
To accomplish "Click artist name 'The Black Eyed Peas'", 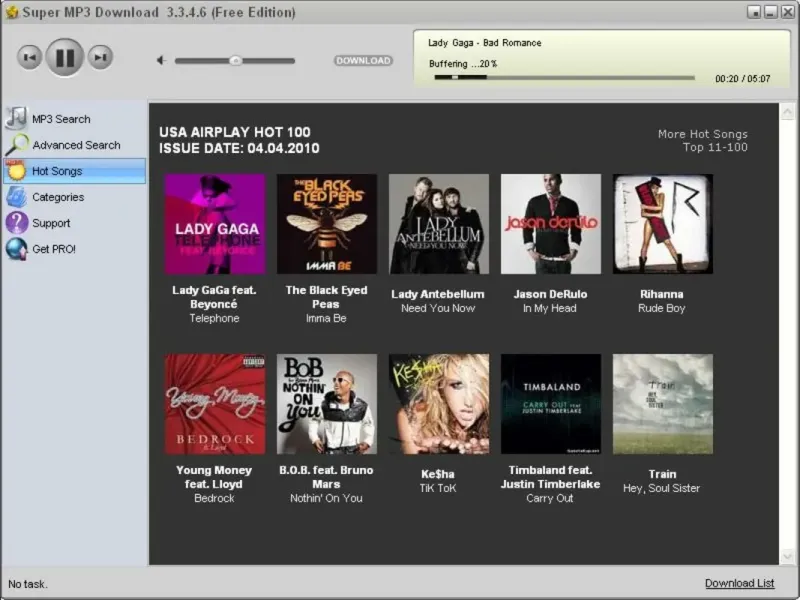I will [x=326, y=297].
